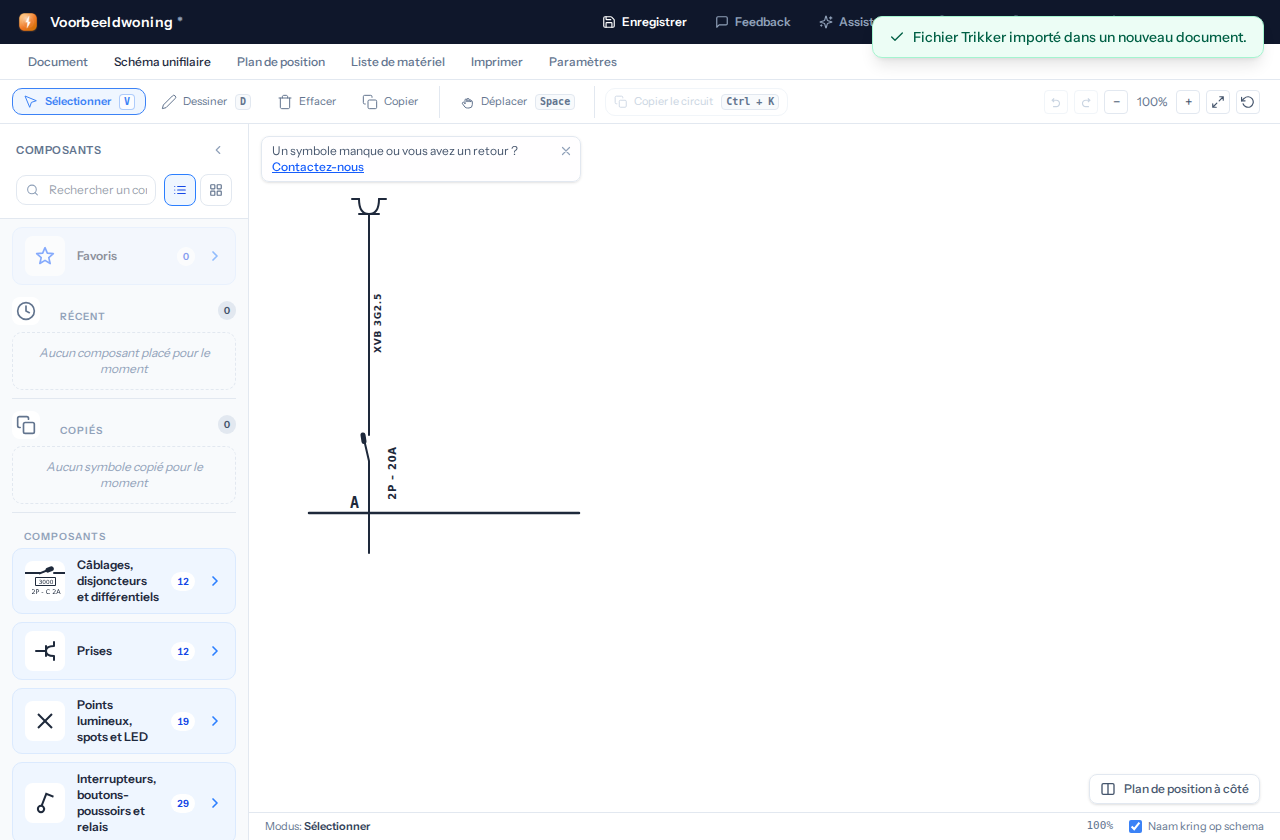Click the orange lightning app logo
The image size is (1280, 840).
[28, 22]
